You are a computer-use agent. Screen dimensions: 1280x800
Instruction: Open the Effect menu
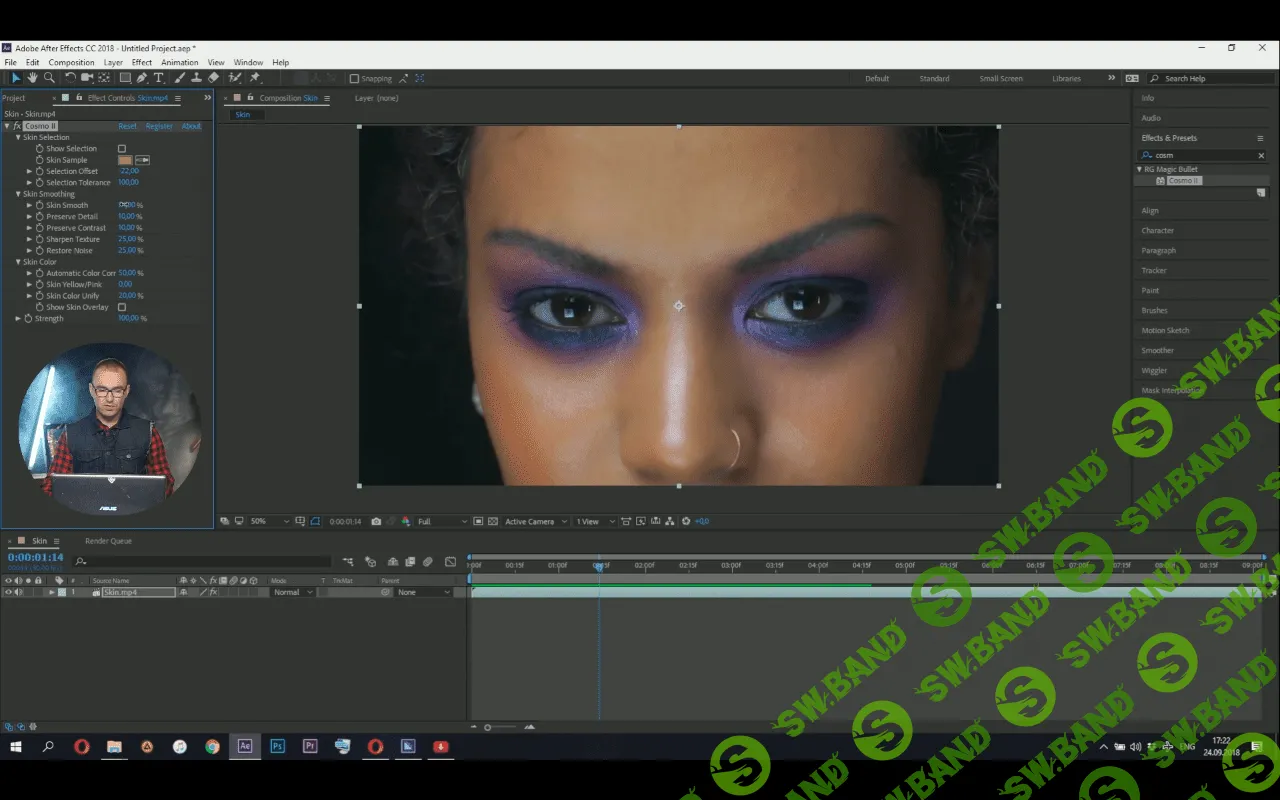141,62
